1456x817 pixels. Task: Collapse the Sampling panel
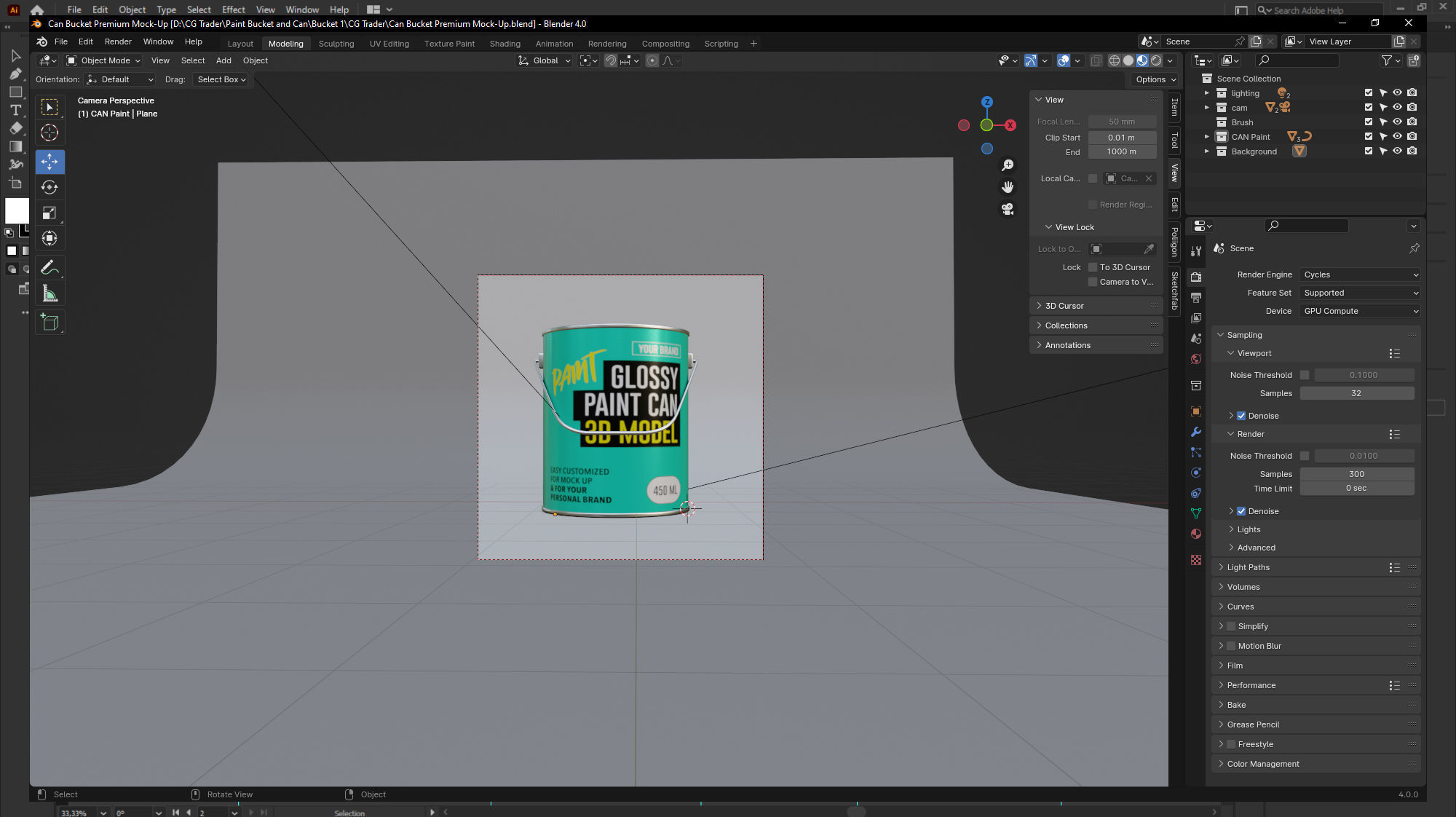coord(1244,335)
